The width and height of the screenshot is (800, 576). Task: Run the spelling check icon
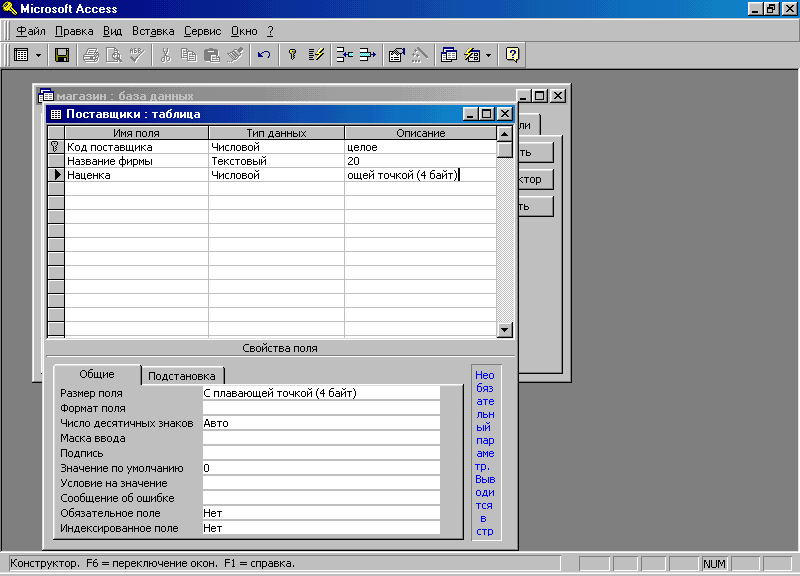(x=137, y=55)
